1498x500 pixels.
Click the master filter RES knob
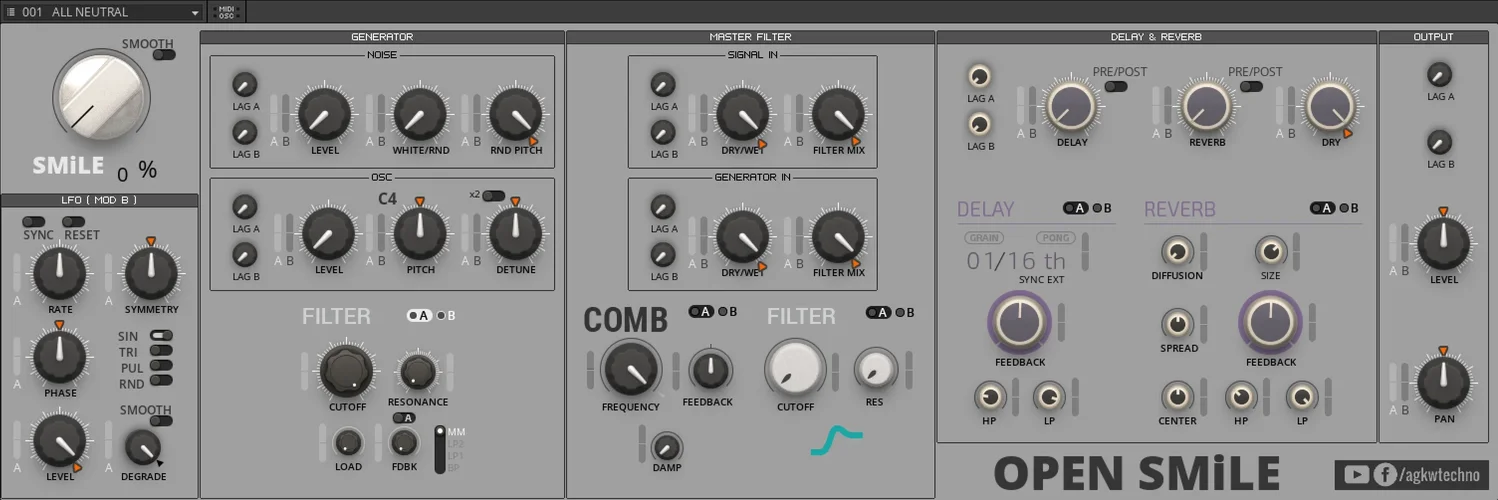coord(874,368)
